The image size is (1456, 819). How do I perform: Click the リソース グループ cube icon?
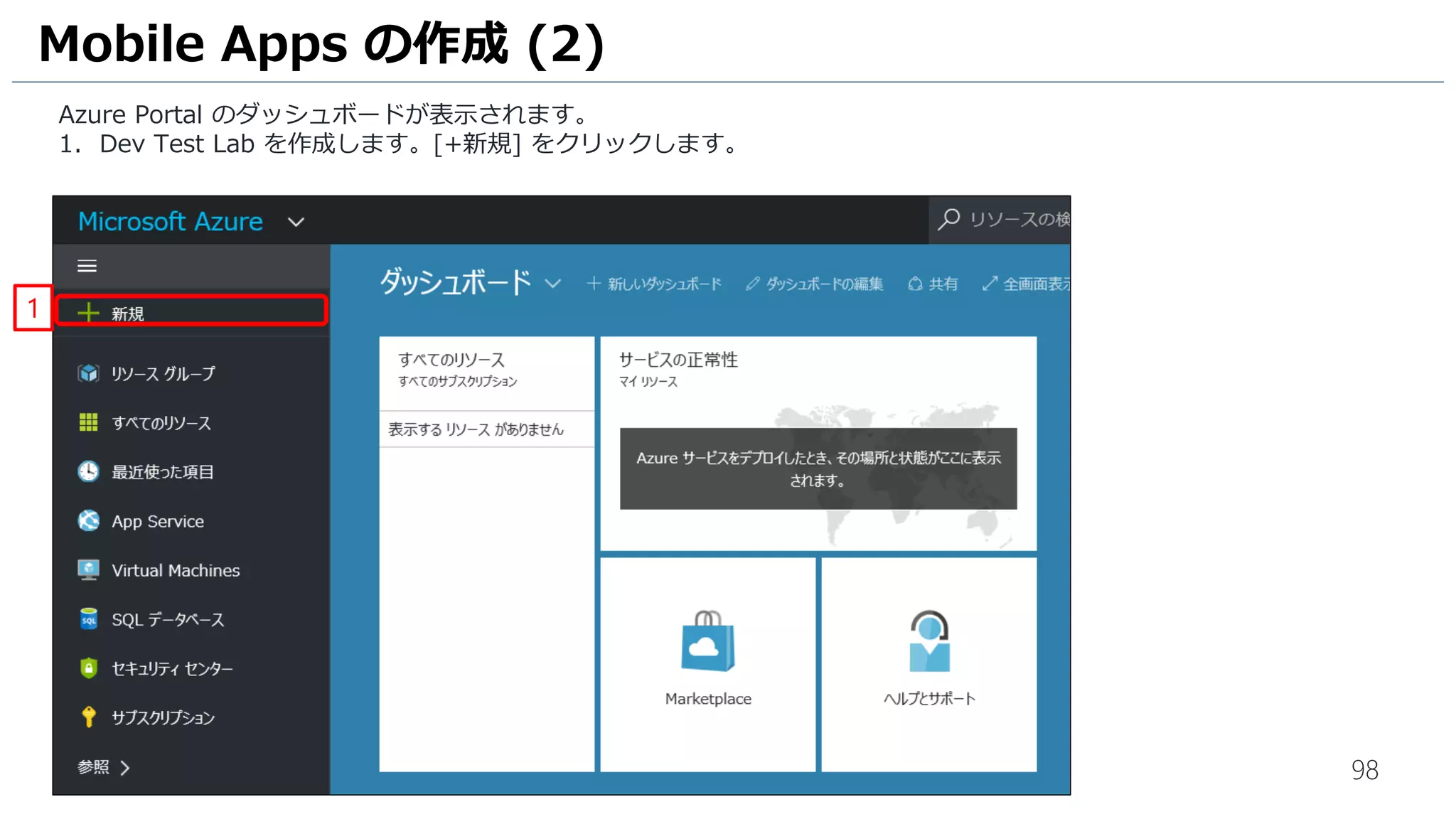88,373
